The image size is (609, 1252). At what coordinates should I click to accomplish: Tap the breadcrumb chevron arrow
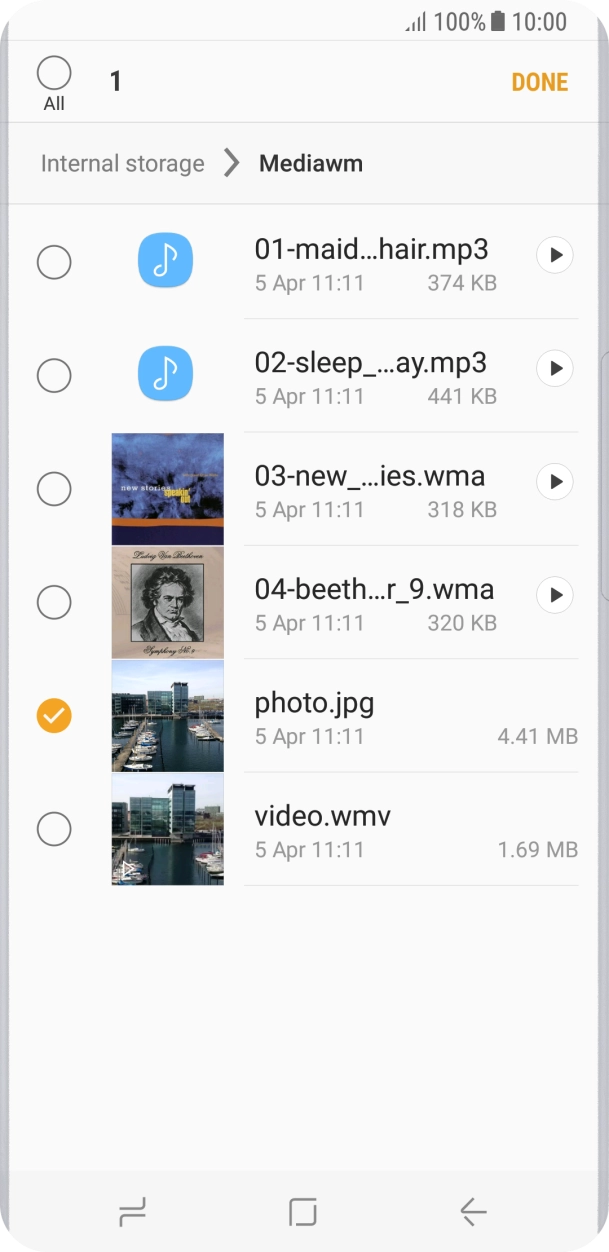[231, 163]
